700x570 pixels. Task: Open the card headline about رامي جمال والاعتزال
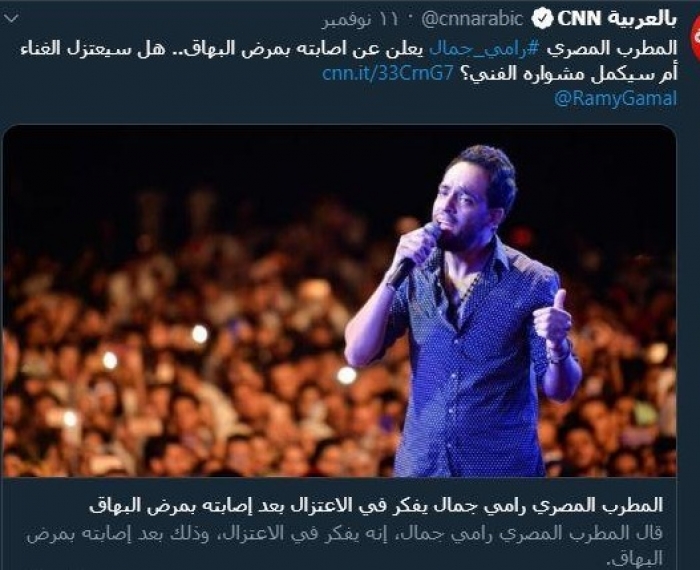[376, 506]
